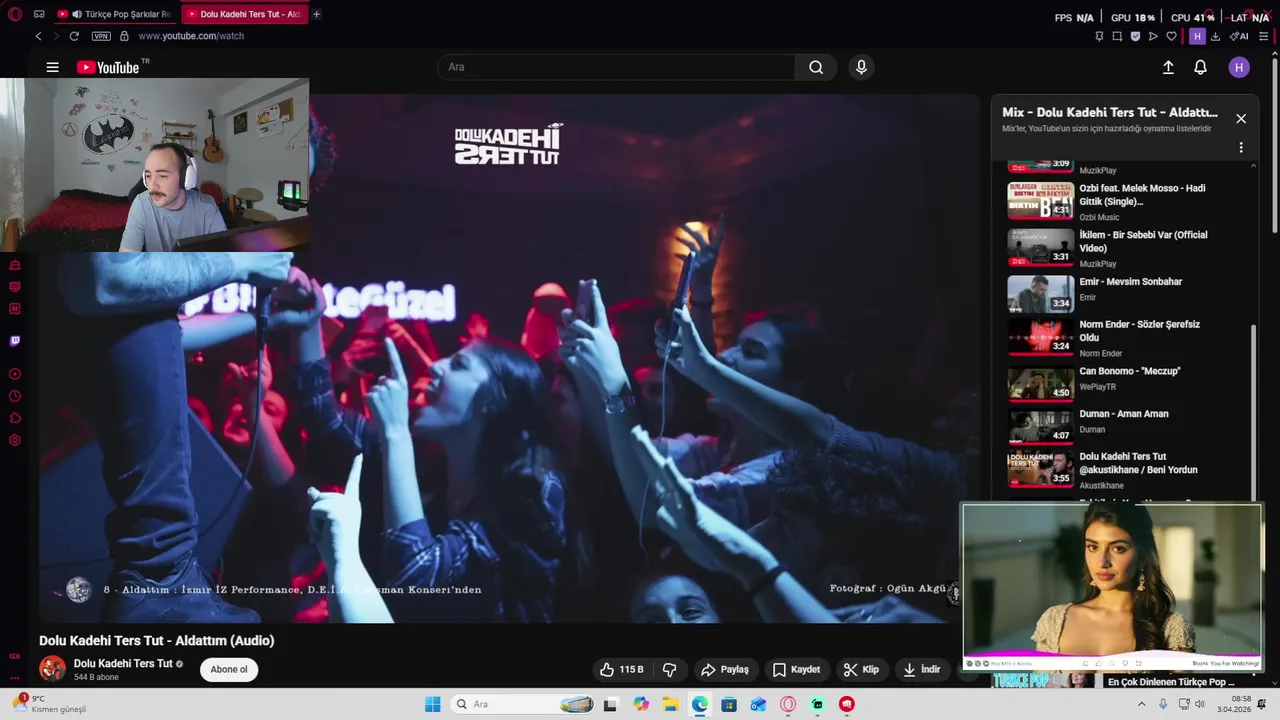Image resolution: width=1280 pixels, height=720 pixels.
Task: Like the video with 115 B thumbs up
Action: 622,670
